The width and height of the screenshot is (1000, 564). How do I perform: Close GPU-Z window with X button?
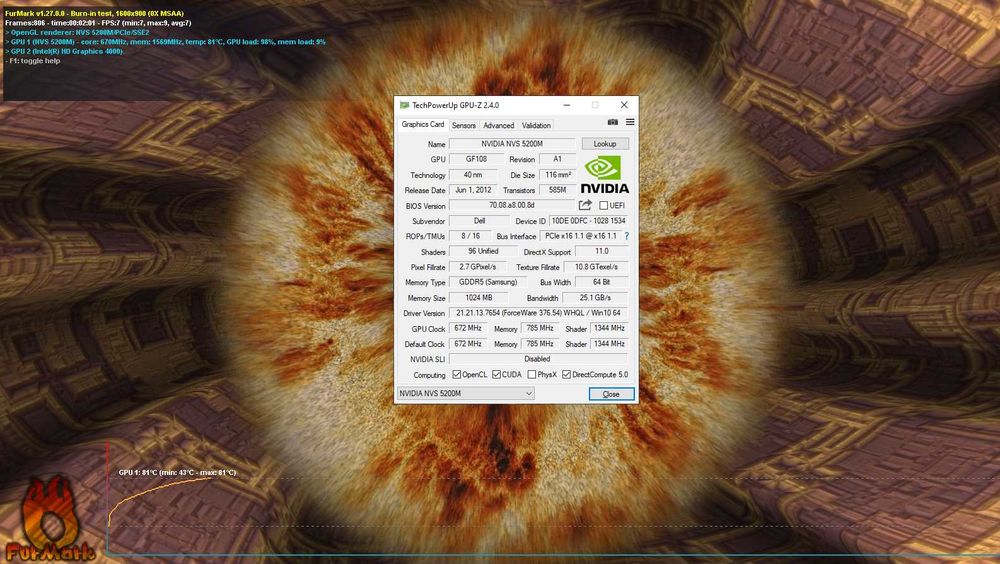(624, 105)
